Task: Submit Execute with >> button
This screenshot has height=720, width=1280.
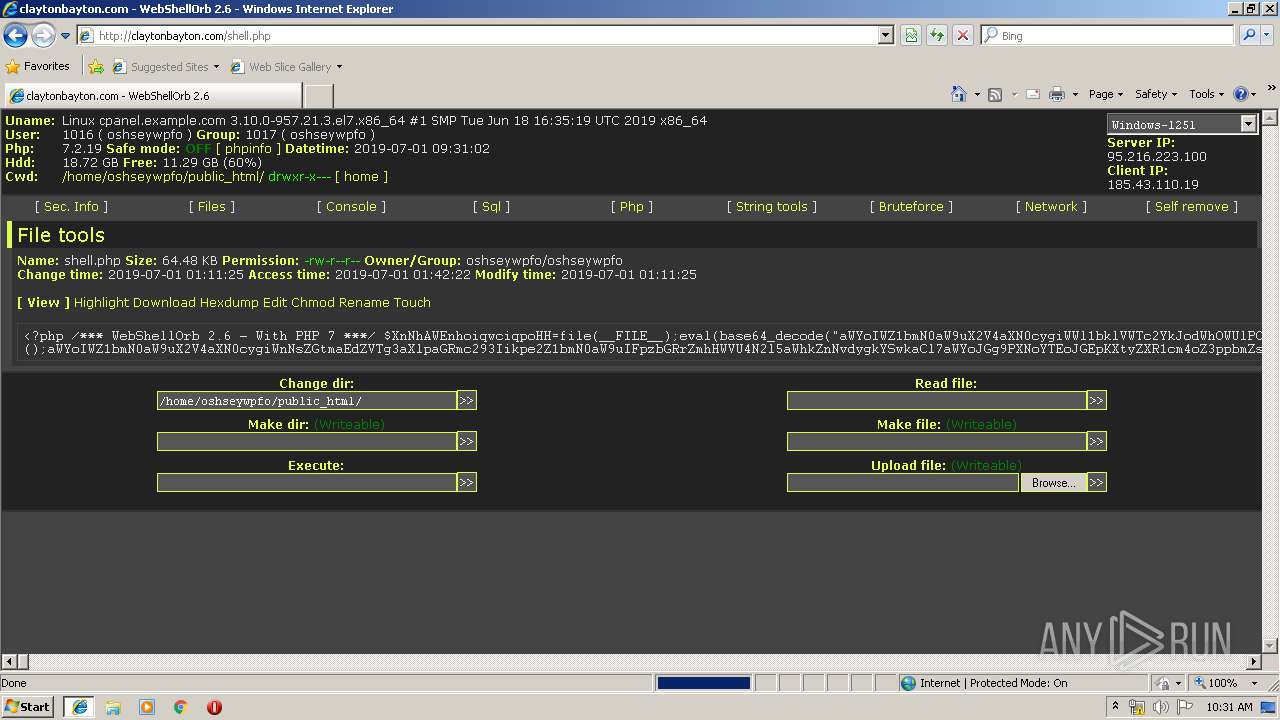Action: [x=467, y=482]
